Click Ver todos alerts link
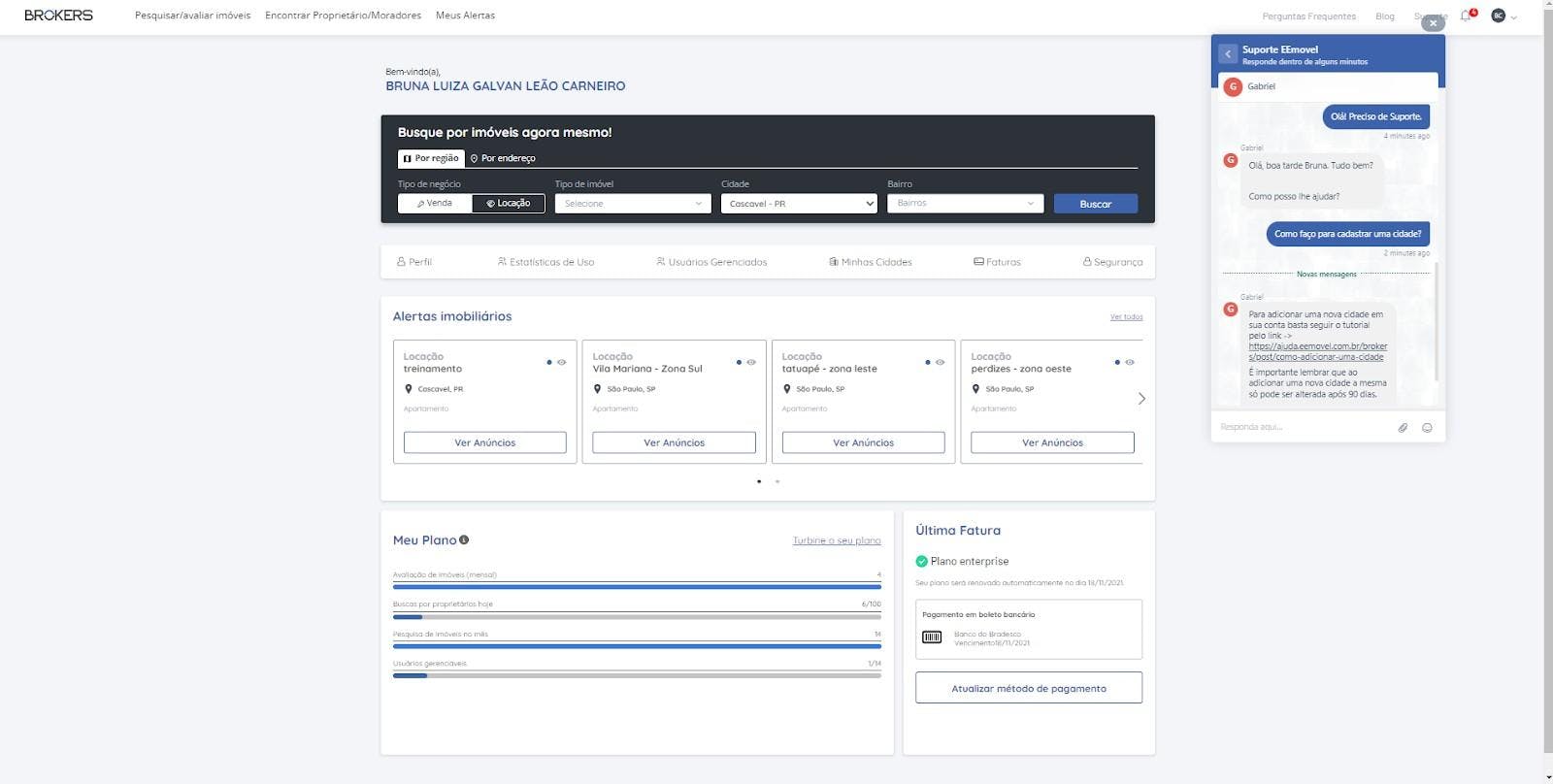 (x=1126, y=317)
